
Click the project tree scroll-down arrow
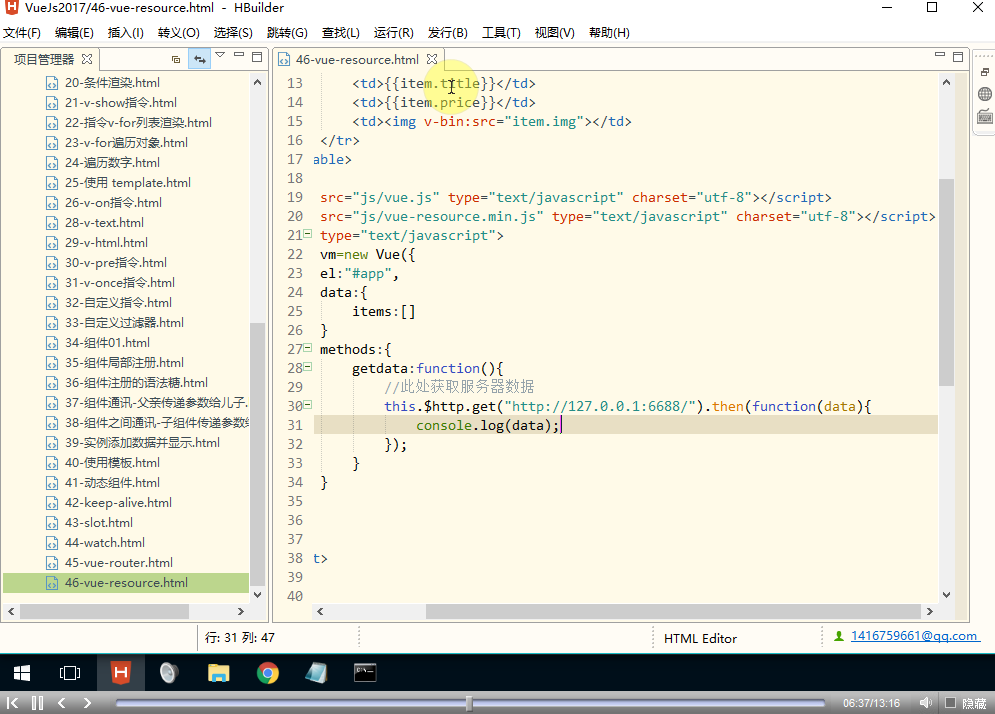tap(257, 595)
